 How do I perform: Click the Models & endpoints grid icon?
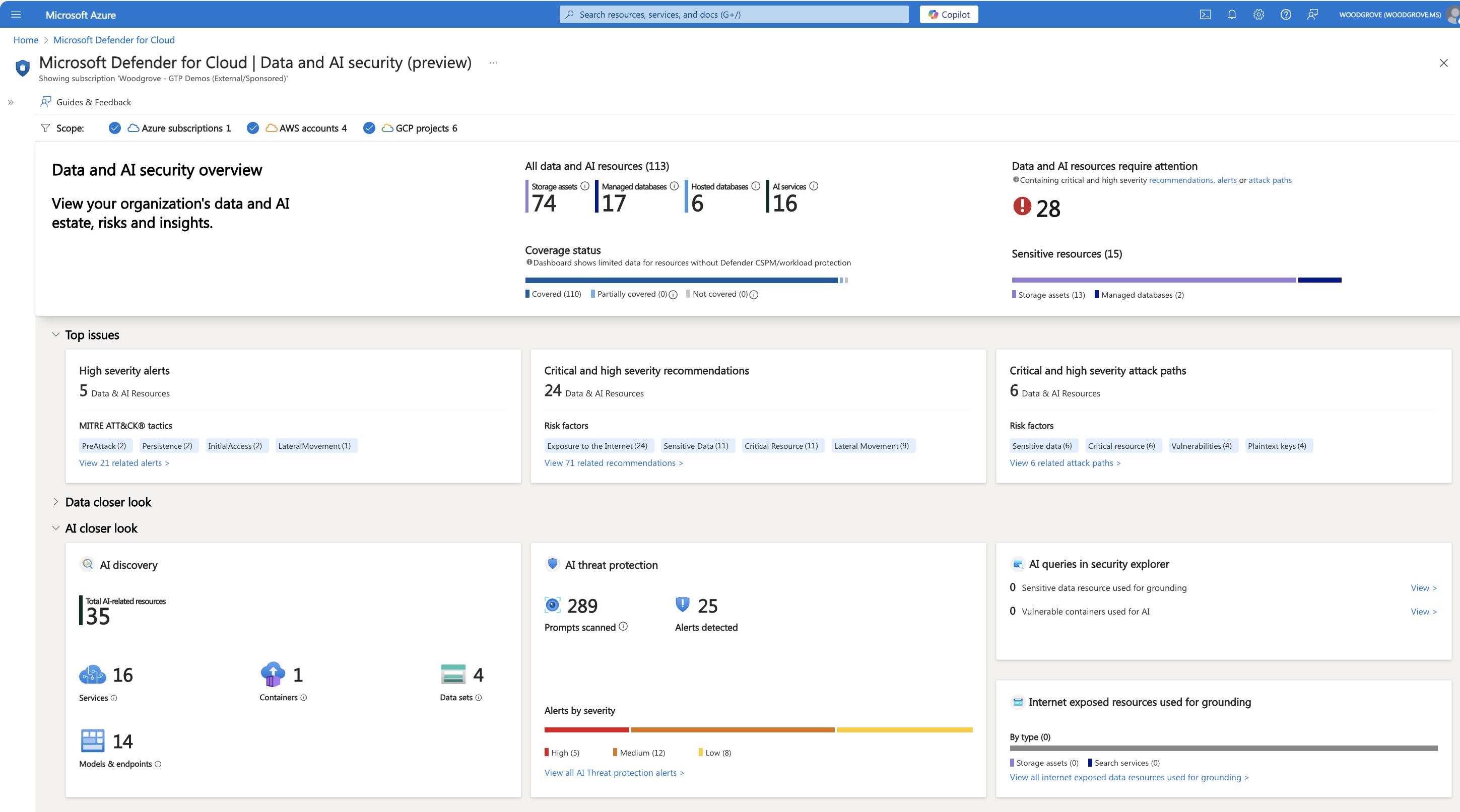92,740
